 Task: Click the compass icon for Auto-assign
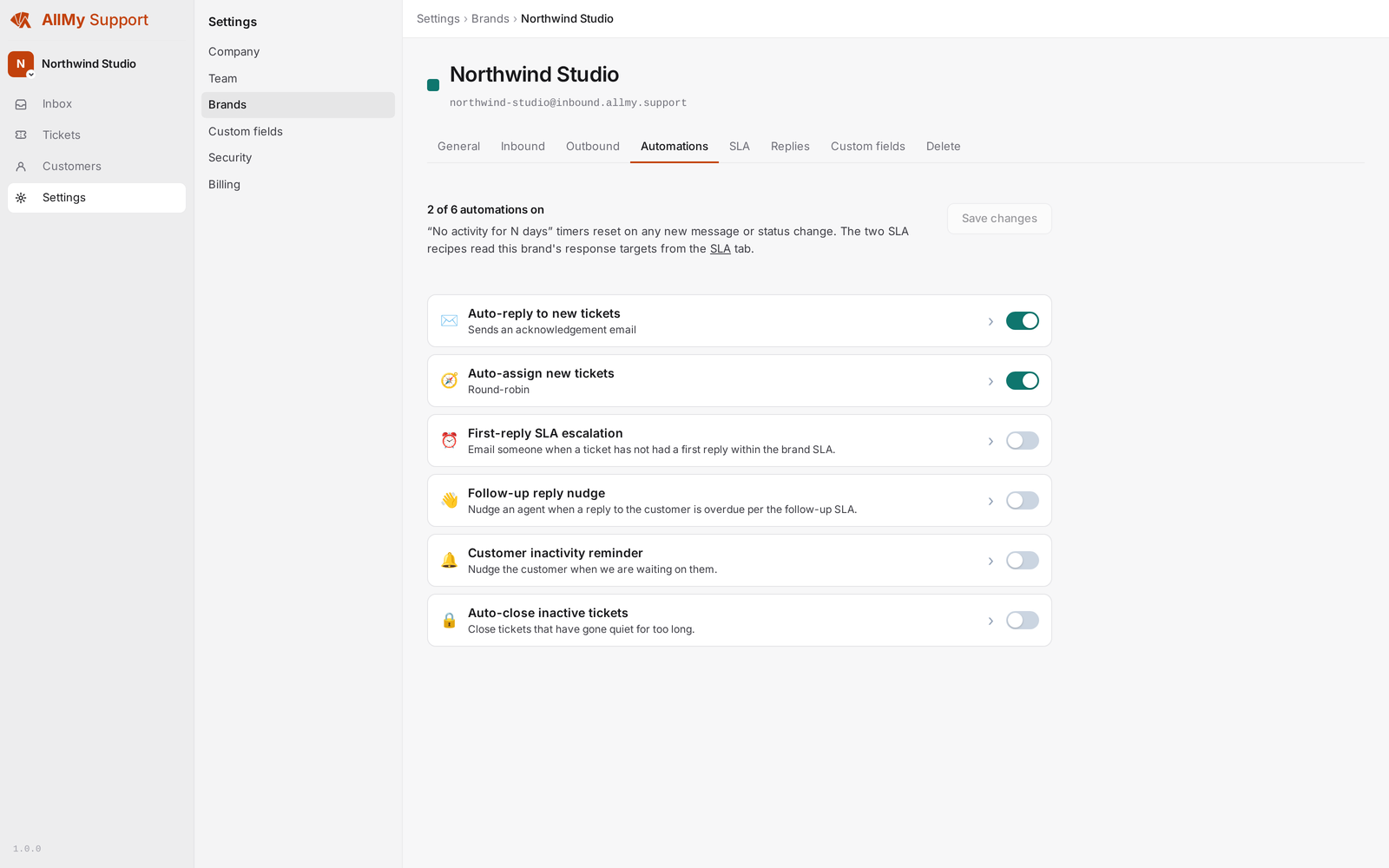click(x=449, y=381)
